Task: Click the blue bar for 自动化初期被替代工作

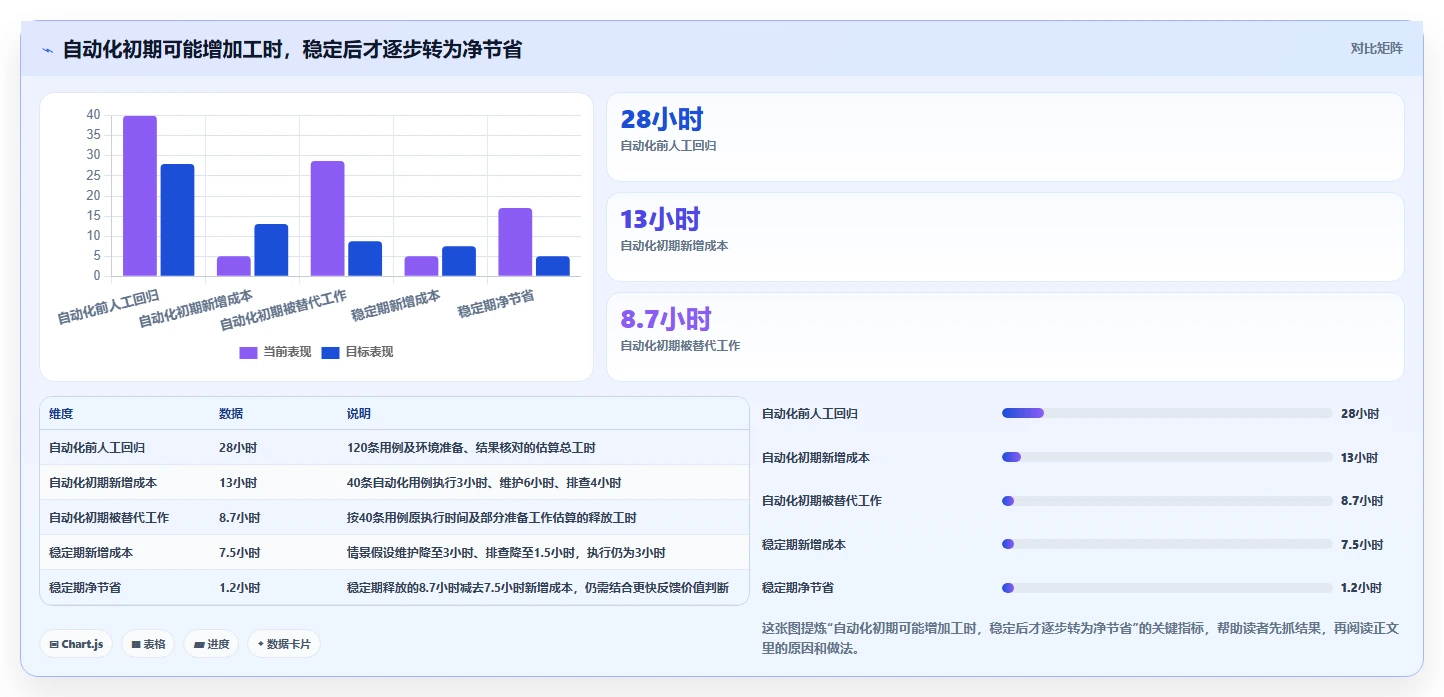Action: [365, 259]
